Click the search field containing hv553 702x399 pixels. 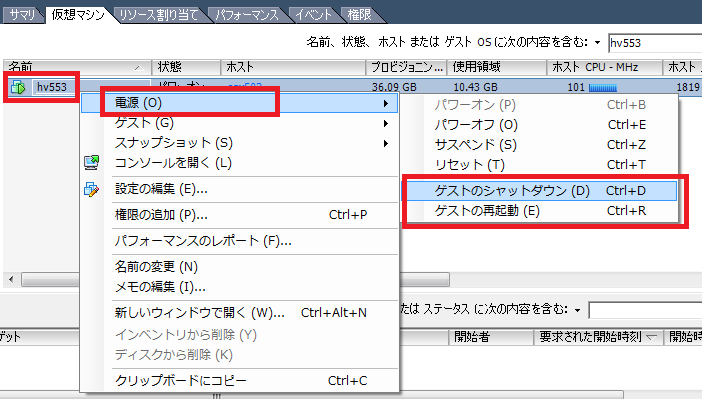pos(655,43)
